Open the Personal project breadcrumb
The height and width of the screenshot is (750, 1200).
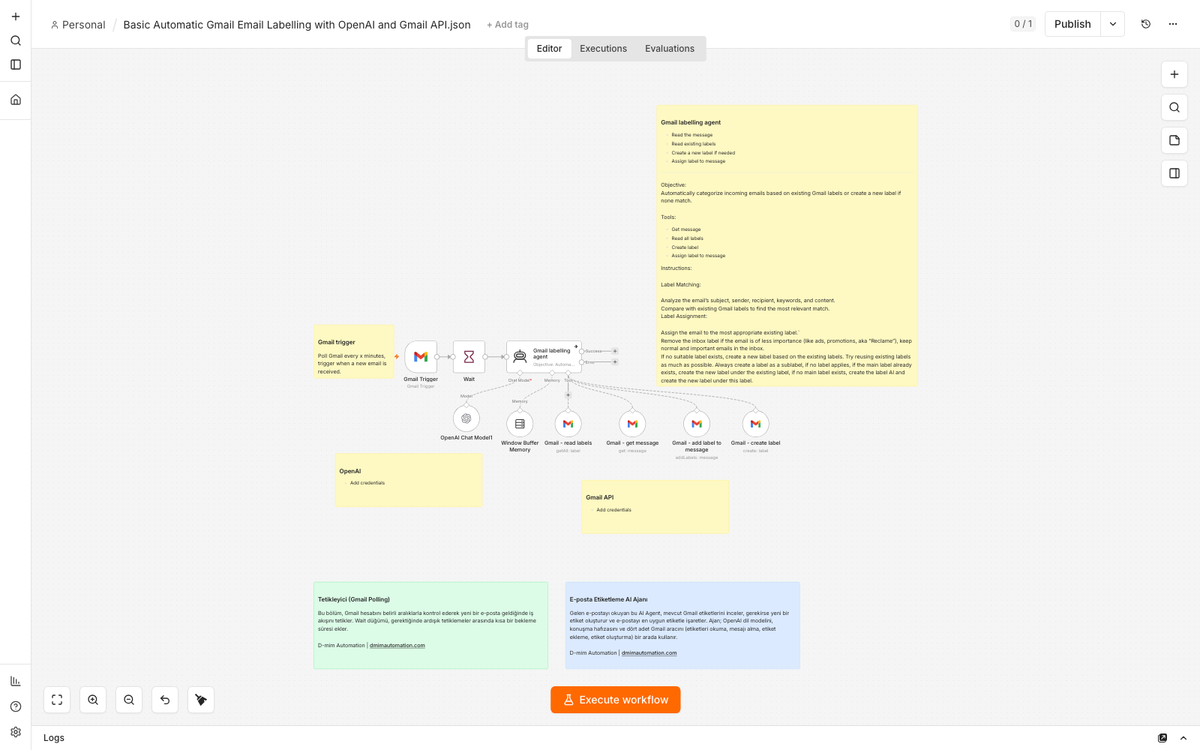click(x=78, y=25)
